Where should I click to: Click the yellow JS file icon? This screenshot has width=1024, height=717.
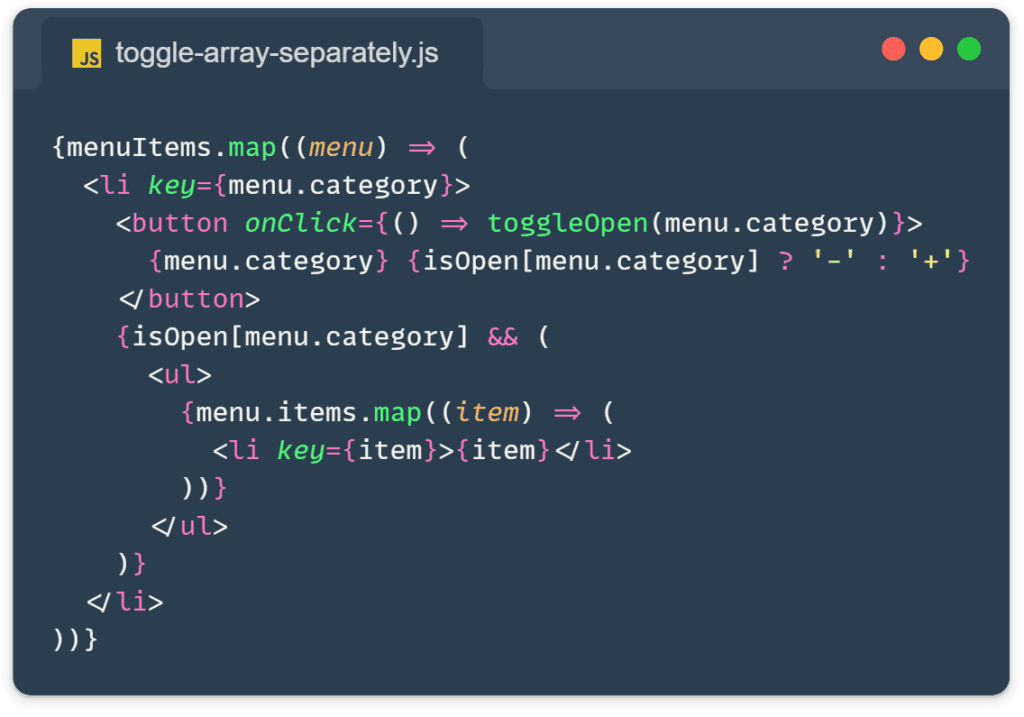tap(87, 54)
